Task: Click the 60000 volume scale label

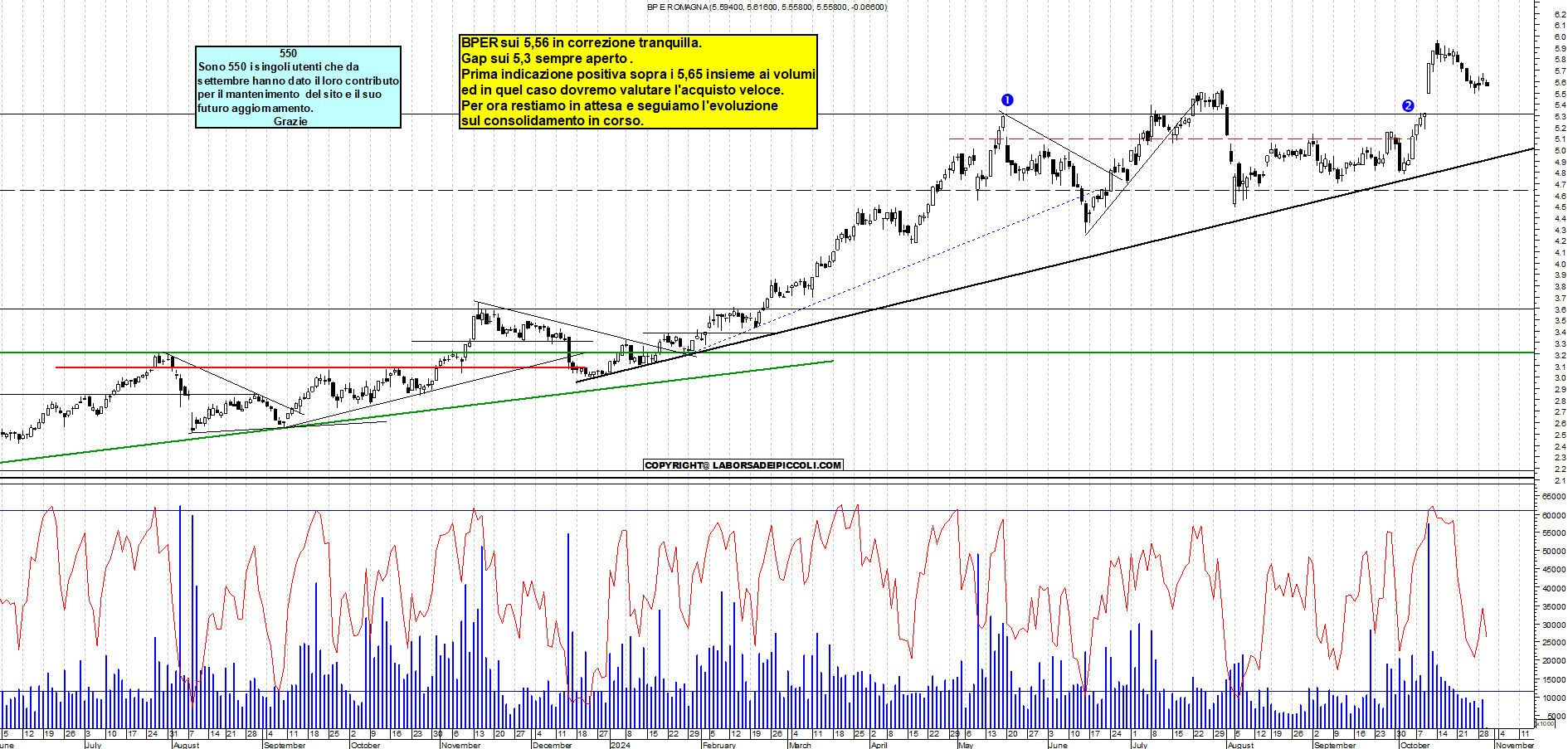Action: (1554, 514)
